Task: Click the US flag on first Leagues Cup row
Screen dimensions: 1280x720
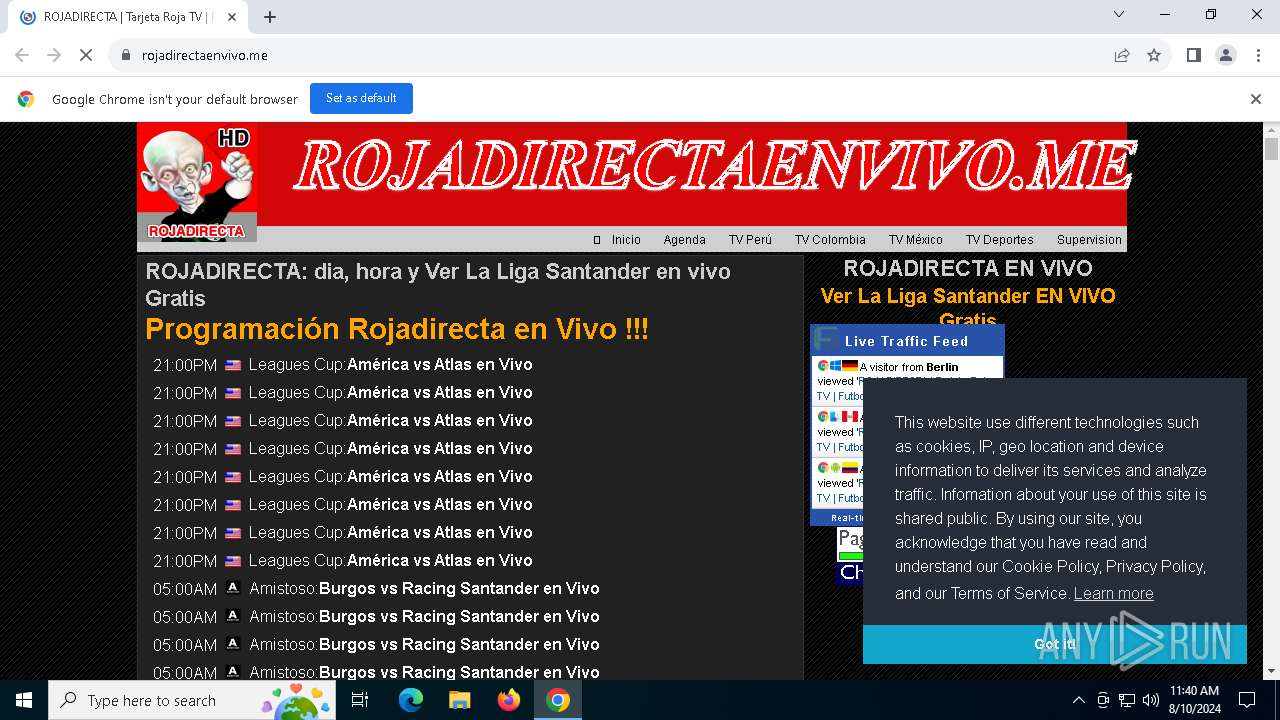Action: [233, 365]
